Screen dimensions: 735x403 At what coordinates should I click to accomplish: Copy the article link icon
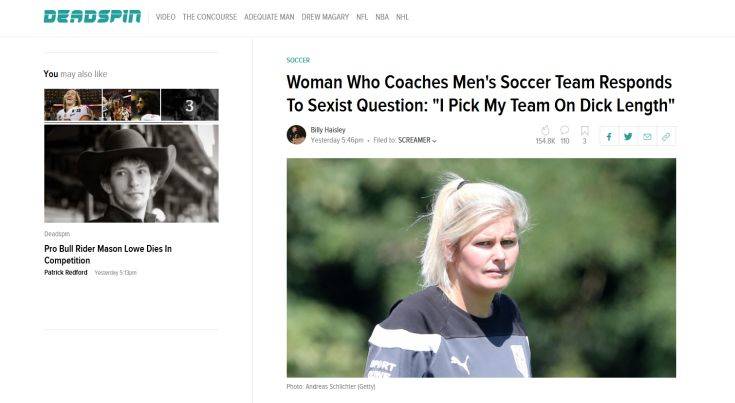point(666,136)
